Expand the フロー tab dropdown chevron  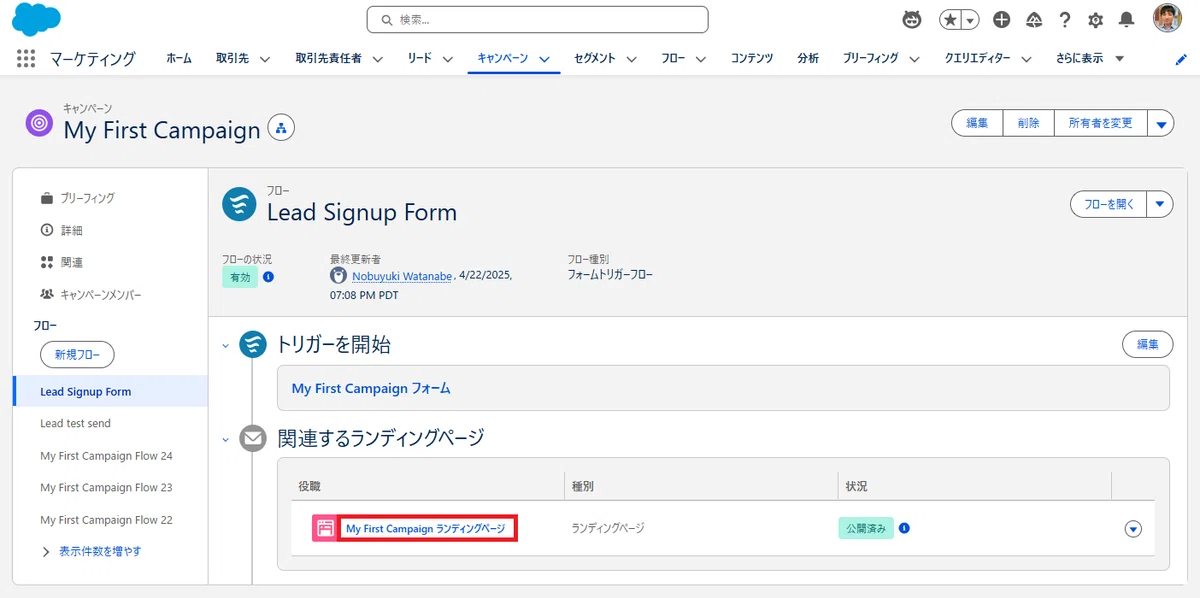click(701, 59)
